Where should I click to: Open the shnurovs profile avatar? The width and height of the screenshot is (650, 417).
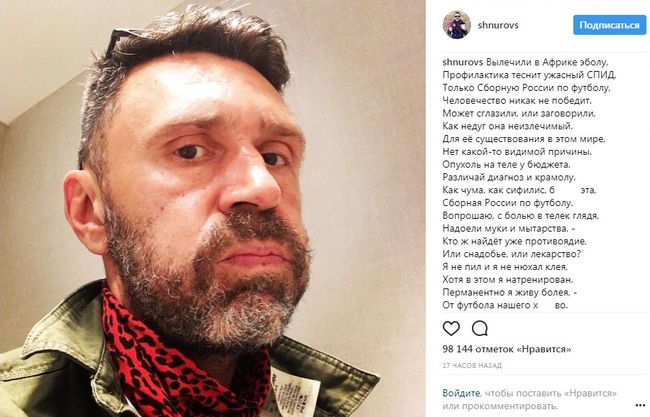coord(456,25)
